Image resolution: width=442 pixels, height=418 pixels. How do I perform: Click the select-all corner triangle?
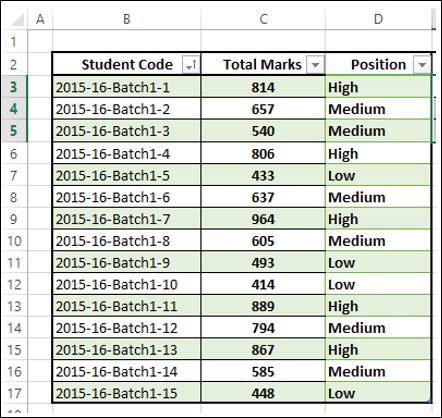[x=17, y=19]
